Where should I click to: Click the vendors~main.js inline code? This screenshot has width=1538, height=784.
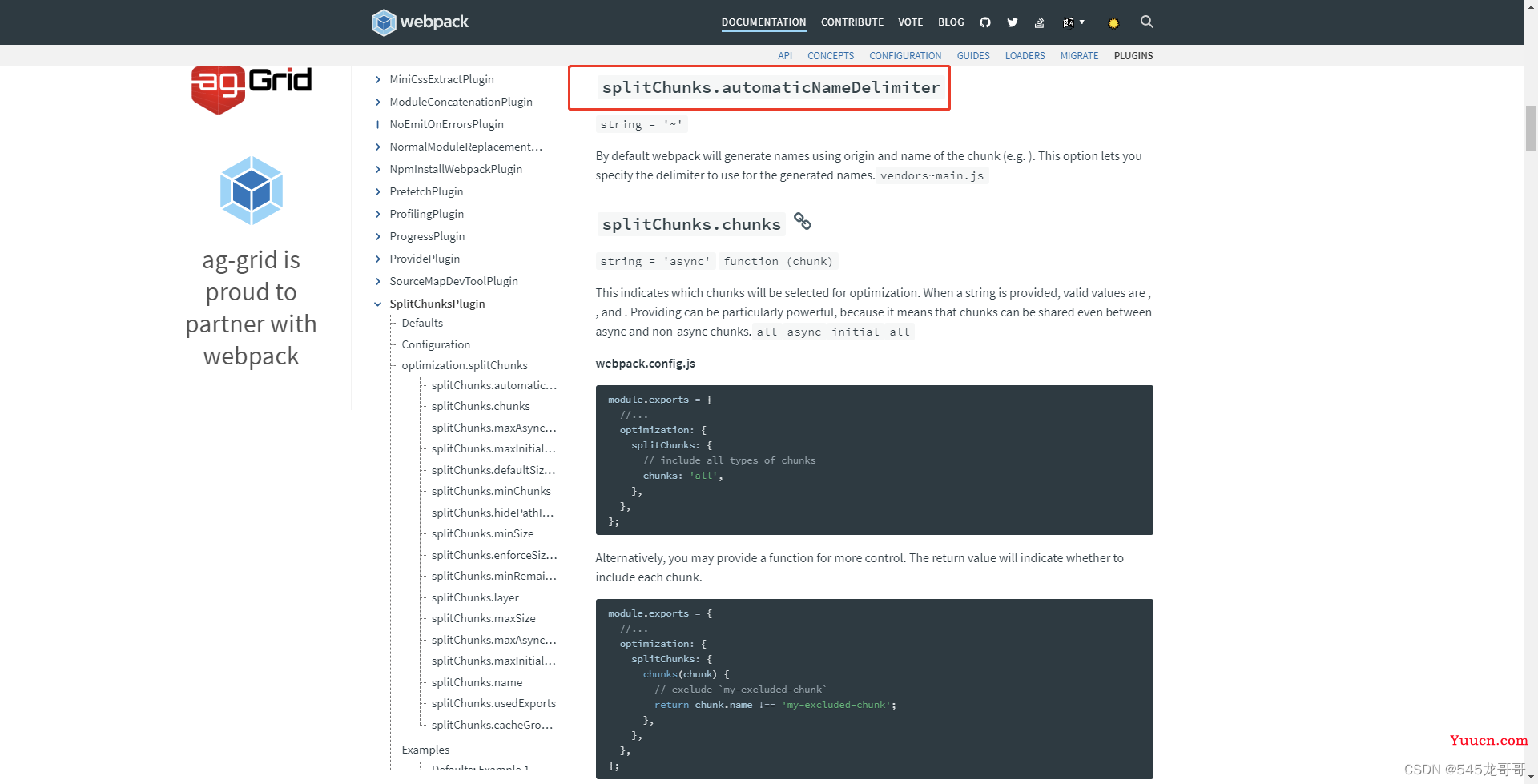tap(932, 175)
